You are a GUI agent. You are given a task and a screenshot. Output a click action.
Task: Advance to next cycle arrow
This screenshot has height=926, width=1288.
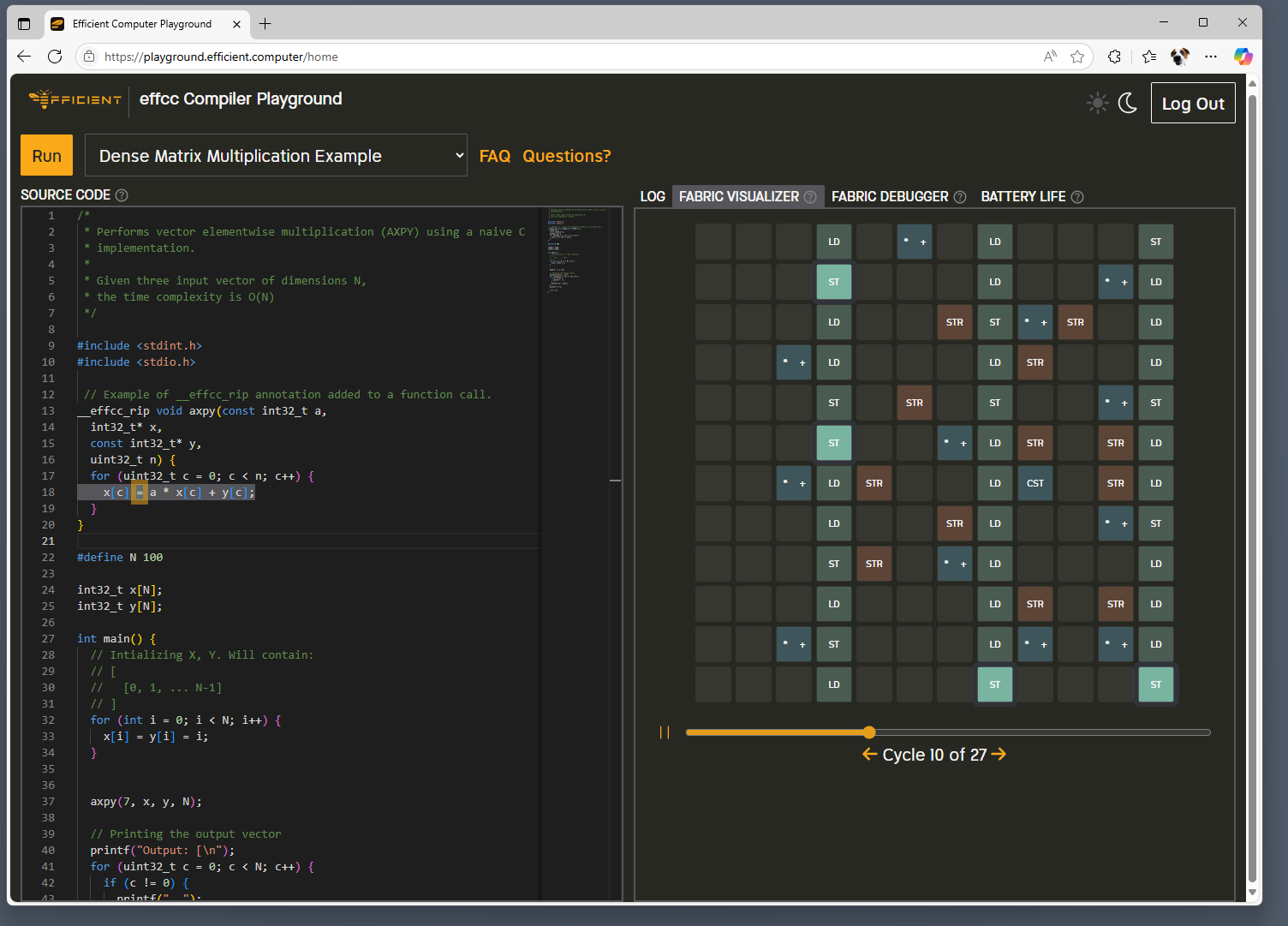click(x=999, y=755)
